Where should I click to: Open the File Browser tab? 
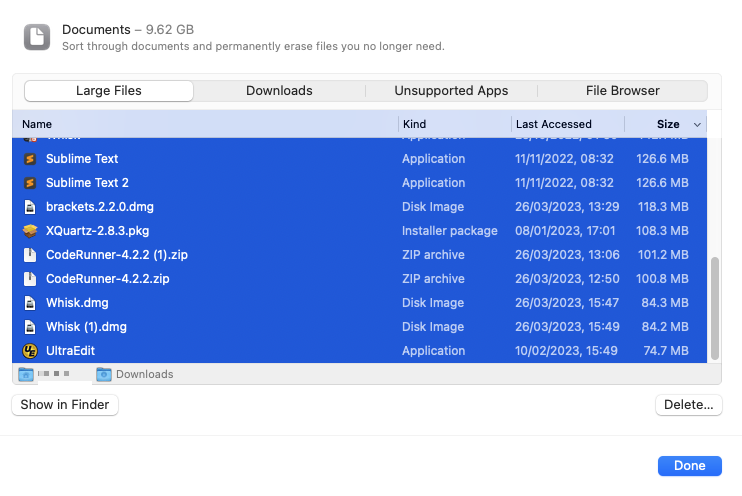[622, 91]
